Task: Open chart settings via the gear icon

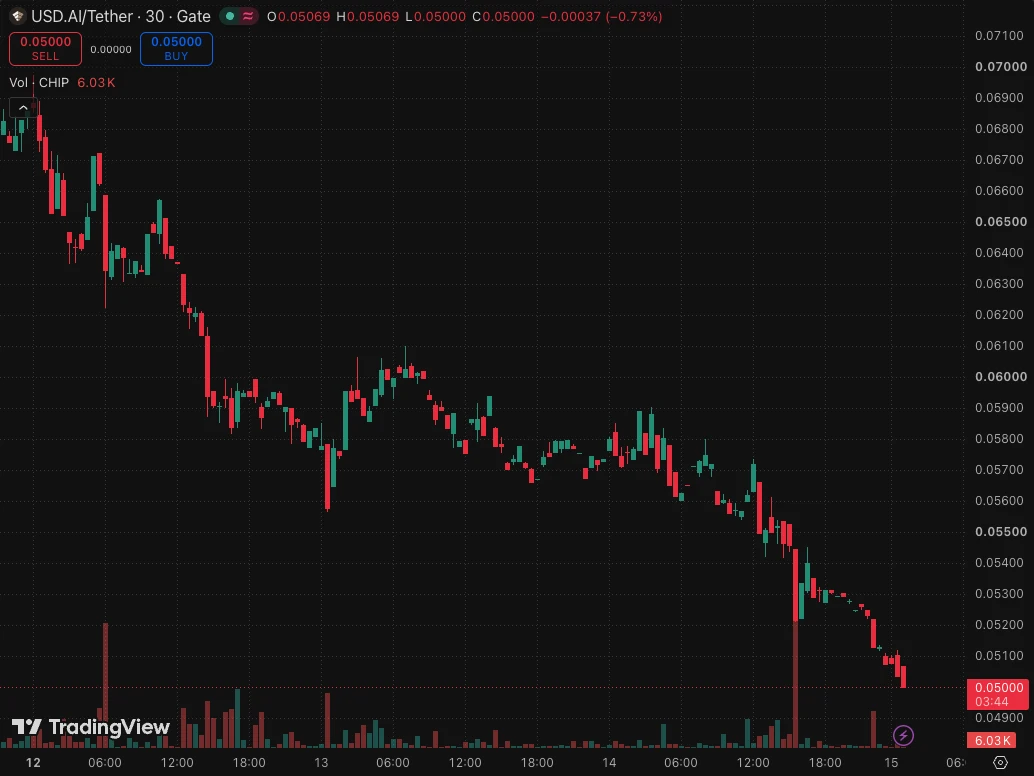Action: 1000,762
